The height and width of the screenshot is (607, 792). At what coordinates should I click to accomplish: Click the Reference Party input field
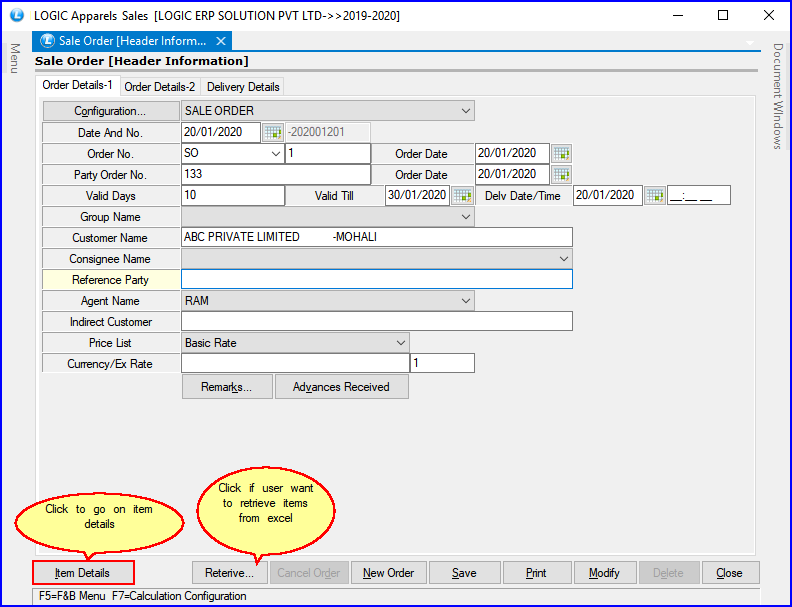[x=377, y=279]
